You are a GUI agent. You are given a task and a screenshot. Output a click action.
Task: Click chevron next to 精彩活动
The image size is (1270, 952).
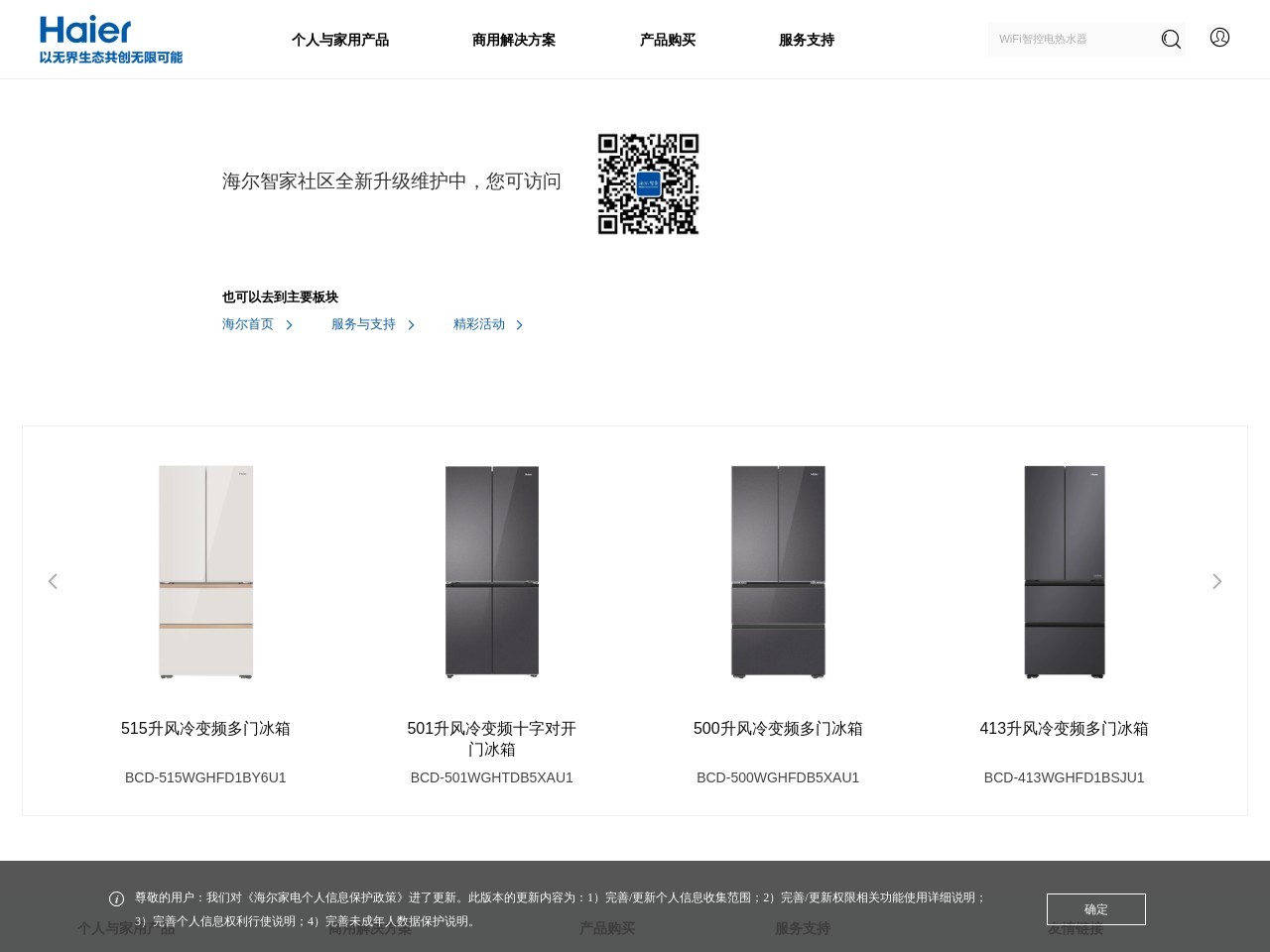(x=519, y=325)
